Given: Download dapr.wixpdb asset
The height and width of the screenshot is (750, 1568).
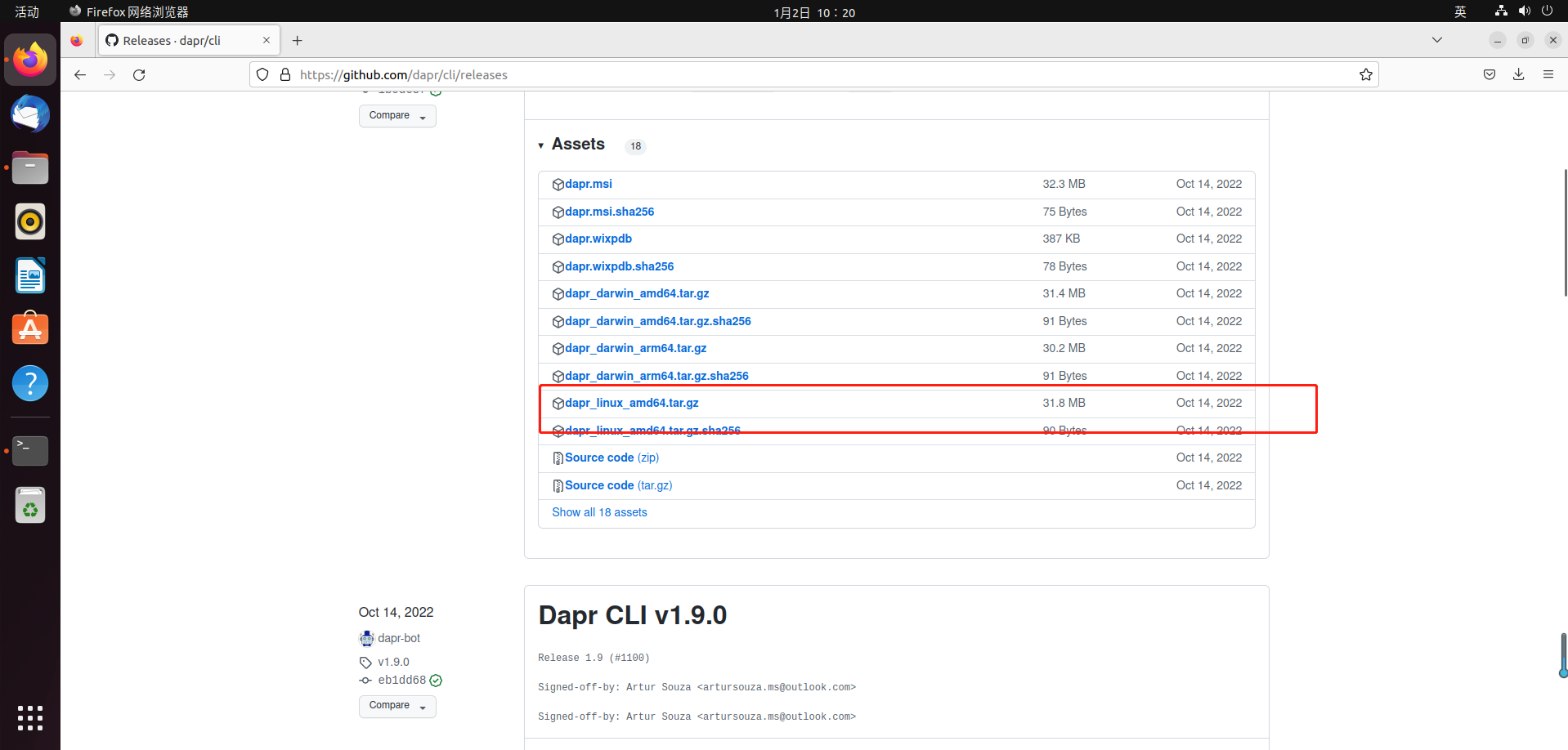Looking at the screenshot, I should 598,239.
